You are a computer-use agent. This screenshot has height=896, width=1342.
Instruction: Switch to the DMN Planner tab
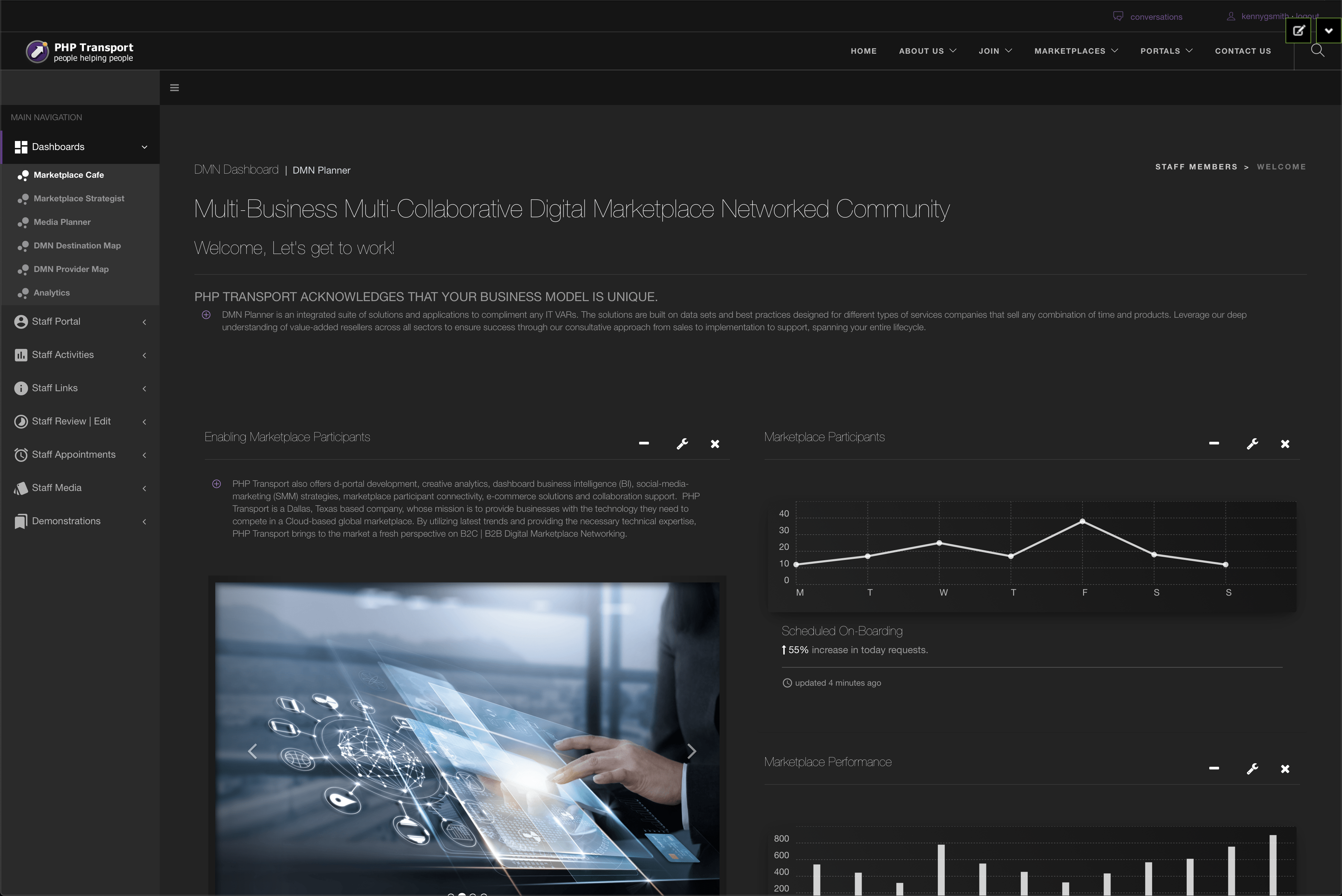pos(321,170)
